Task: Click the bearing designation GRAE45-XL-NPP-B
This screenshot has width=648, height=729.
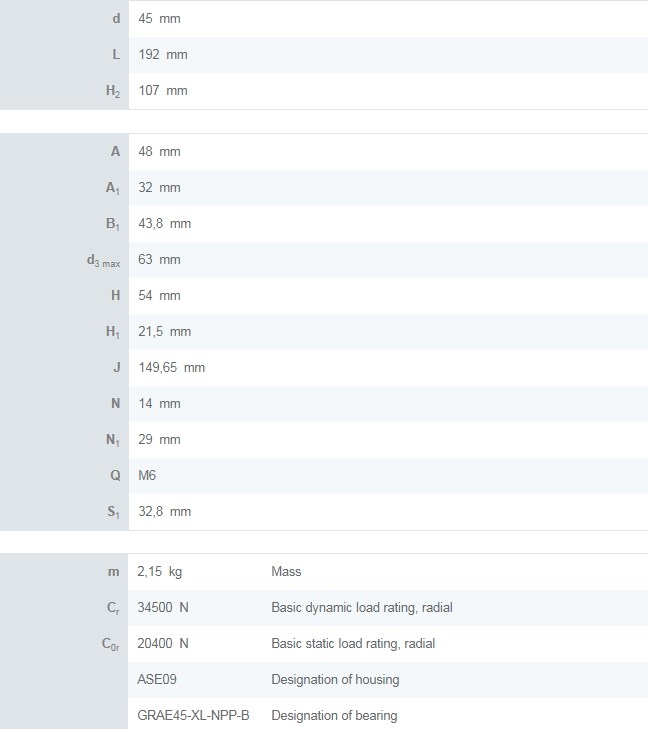Action: (x=193, y=716)
